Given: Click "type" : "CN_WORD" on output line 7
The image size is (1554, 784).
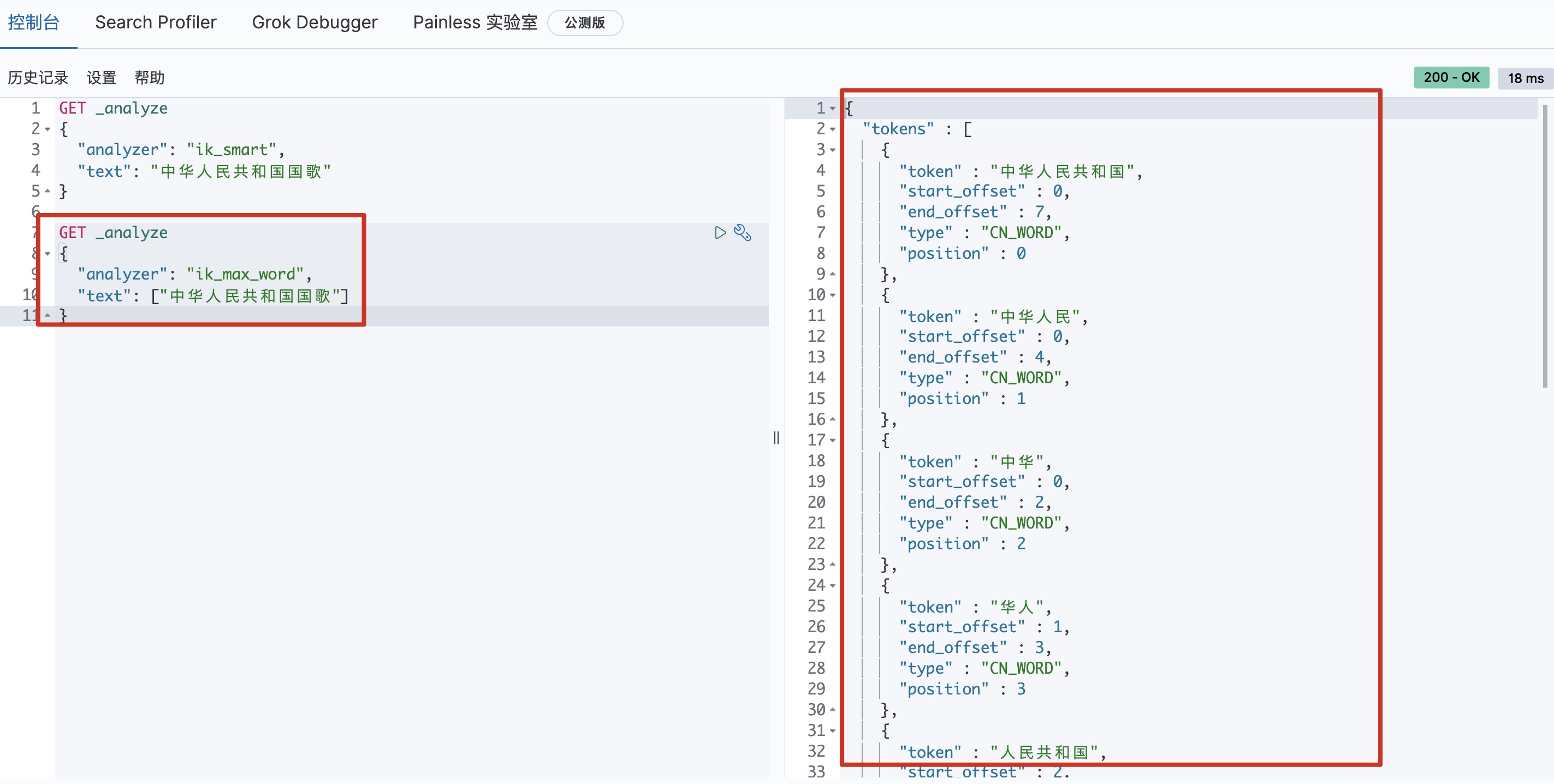Looking at the screenshot, I should coord(980,233).
